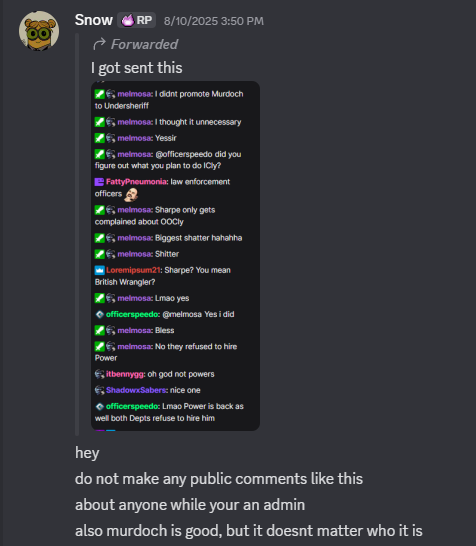The height and width of the screenshot is (546, 476).
Task: Click the 'also murdoch is good' message line
Action: 249,531
